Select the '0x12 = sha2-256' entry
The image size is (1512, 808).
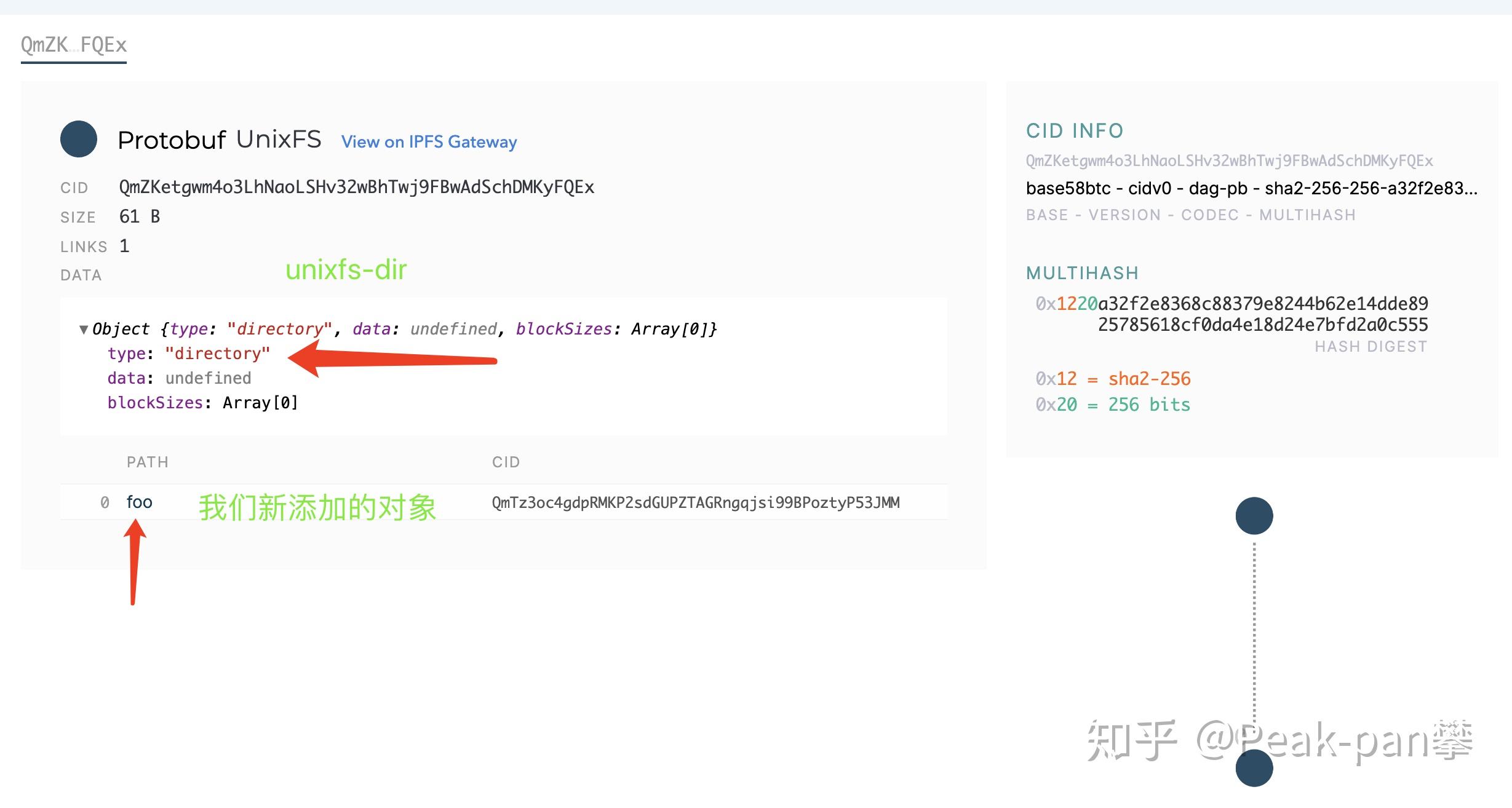1113,378
